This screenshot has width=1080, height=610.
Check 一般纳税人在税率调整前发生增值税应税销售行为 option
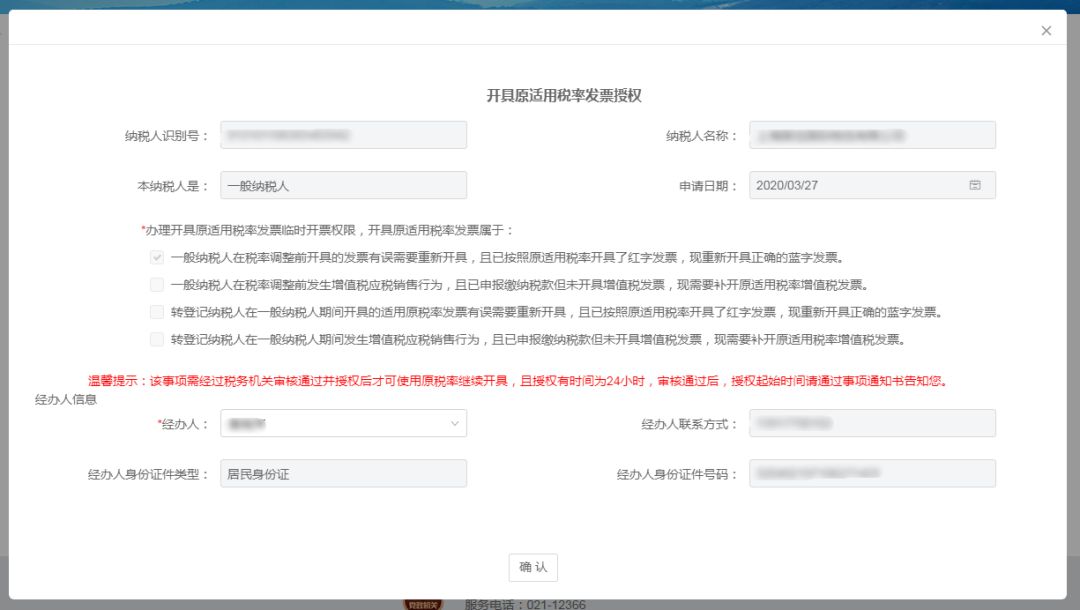(x=157, y=285)
